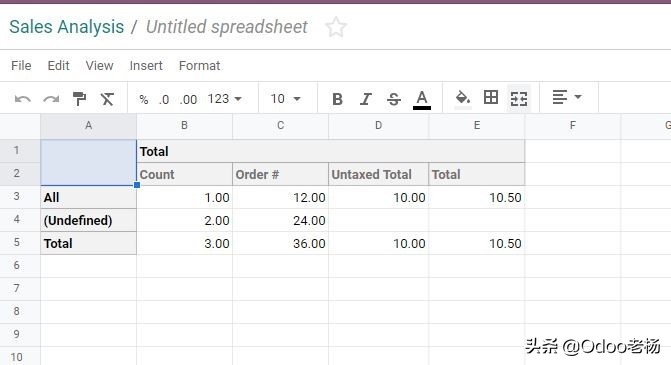Image resolution: width=671 pixels, height=365 pixels.
Task: Mark spreadsheet as favorite star
Action: click(x=336, y=27)
